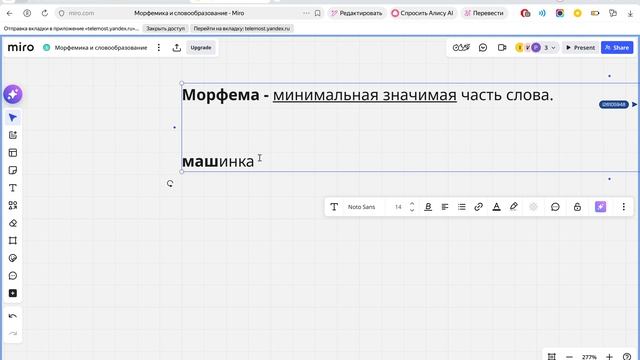Click the Перевести button
The width and height of the screenshot is (640, 360).
[x=484, y=13]
